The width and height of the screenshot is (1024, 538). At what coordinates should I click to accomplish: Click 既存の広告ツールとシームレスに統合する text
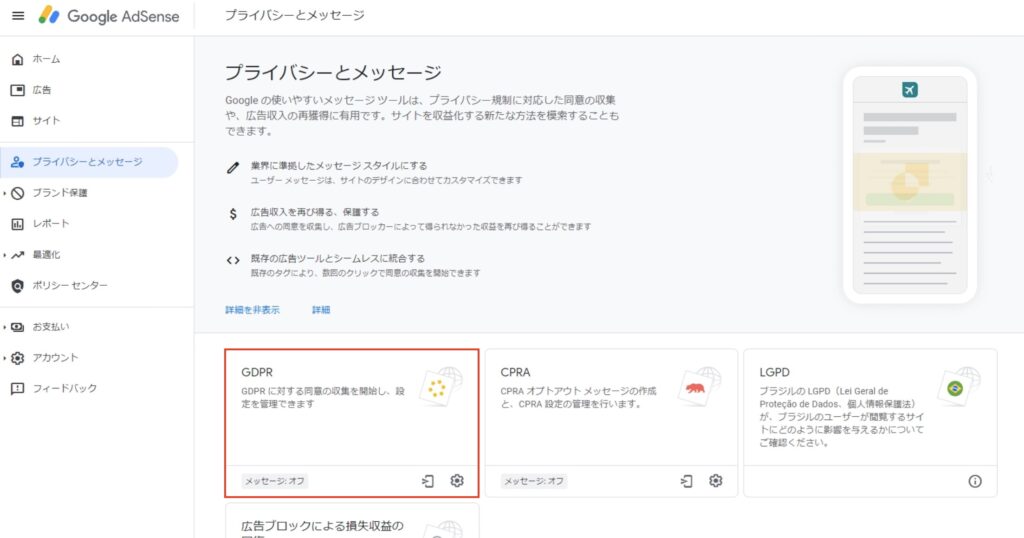click(x=338, y=259)
